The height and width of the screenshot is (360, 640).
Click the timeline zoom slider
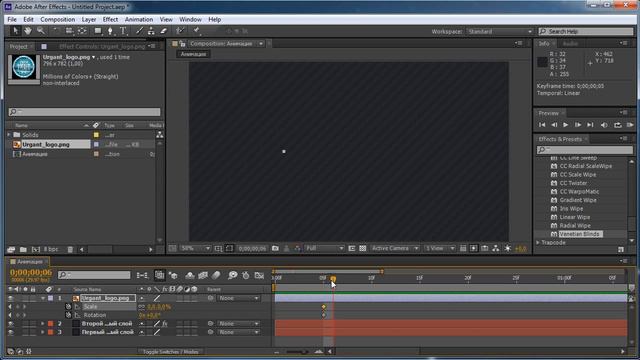pos(297,351)
